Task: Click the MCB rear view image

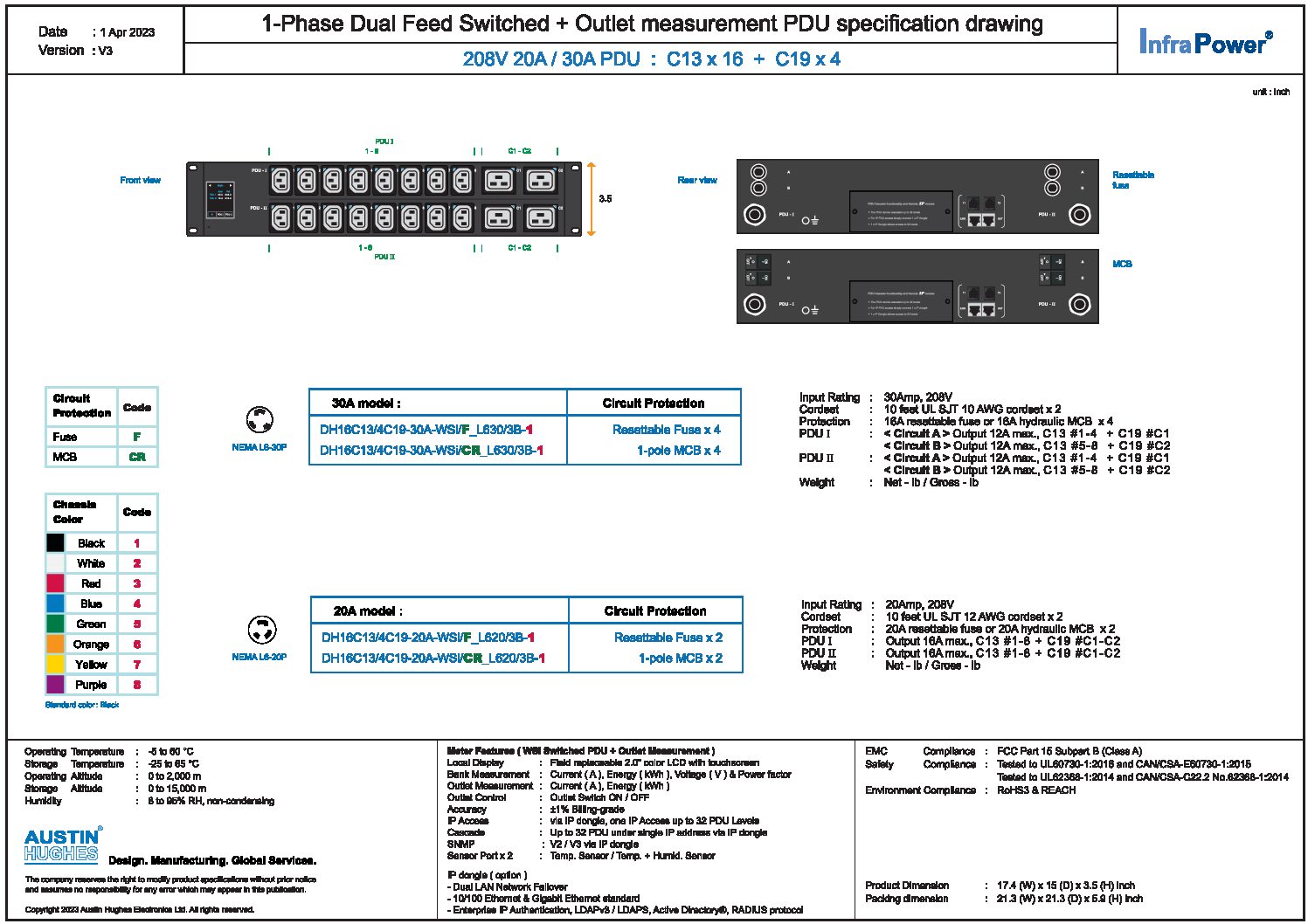Action: (x=917, y=286)
